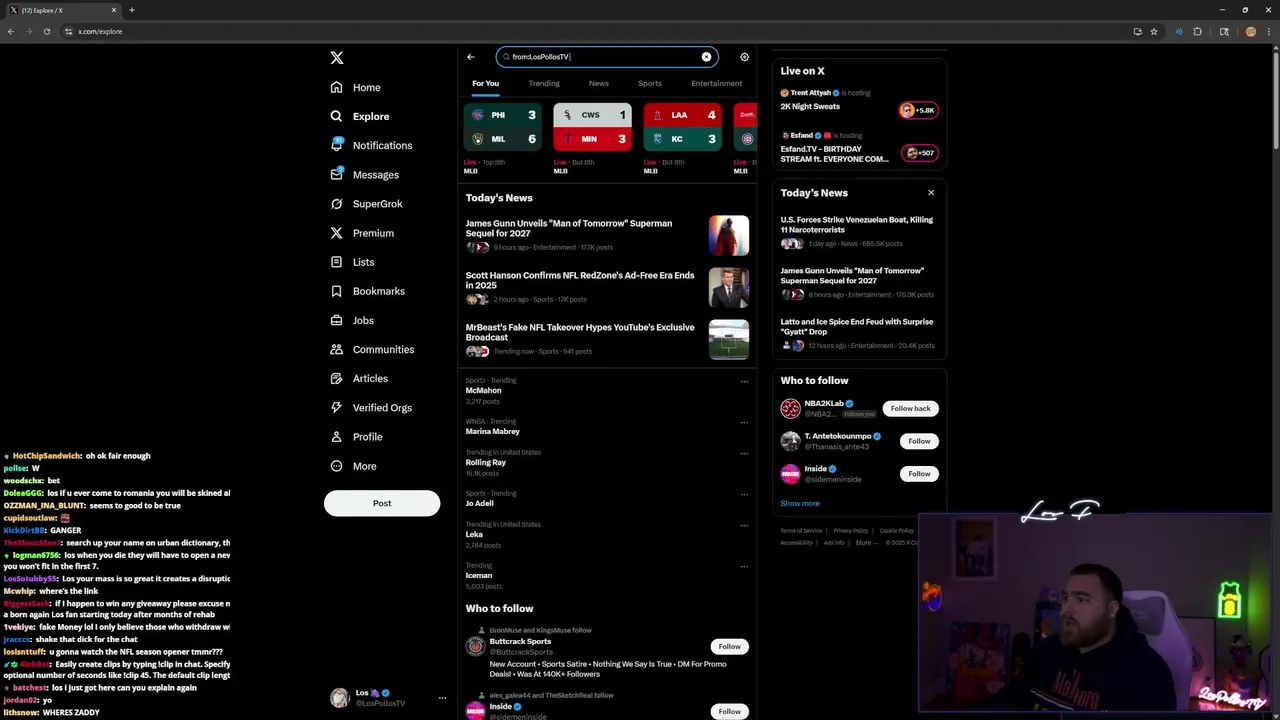The image size is (1280, 720).
Task: Open Jobs in the sidebar
Action: [352, 320]
